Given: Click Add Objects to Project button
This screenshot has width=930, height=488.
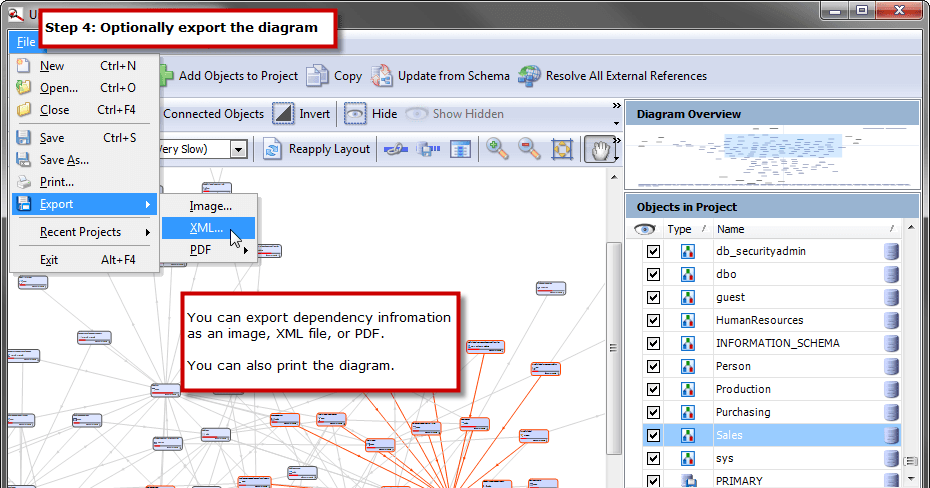Looking at the screenshot, I should (229, 76).
